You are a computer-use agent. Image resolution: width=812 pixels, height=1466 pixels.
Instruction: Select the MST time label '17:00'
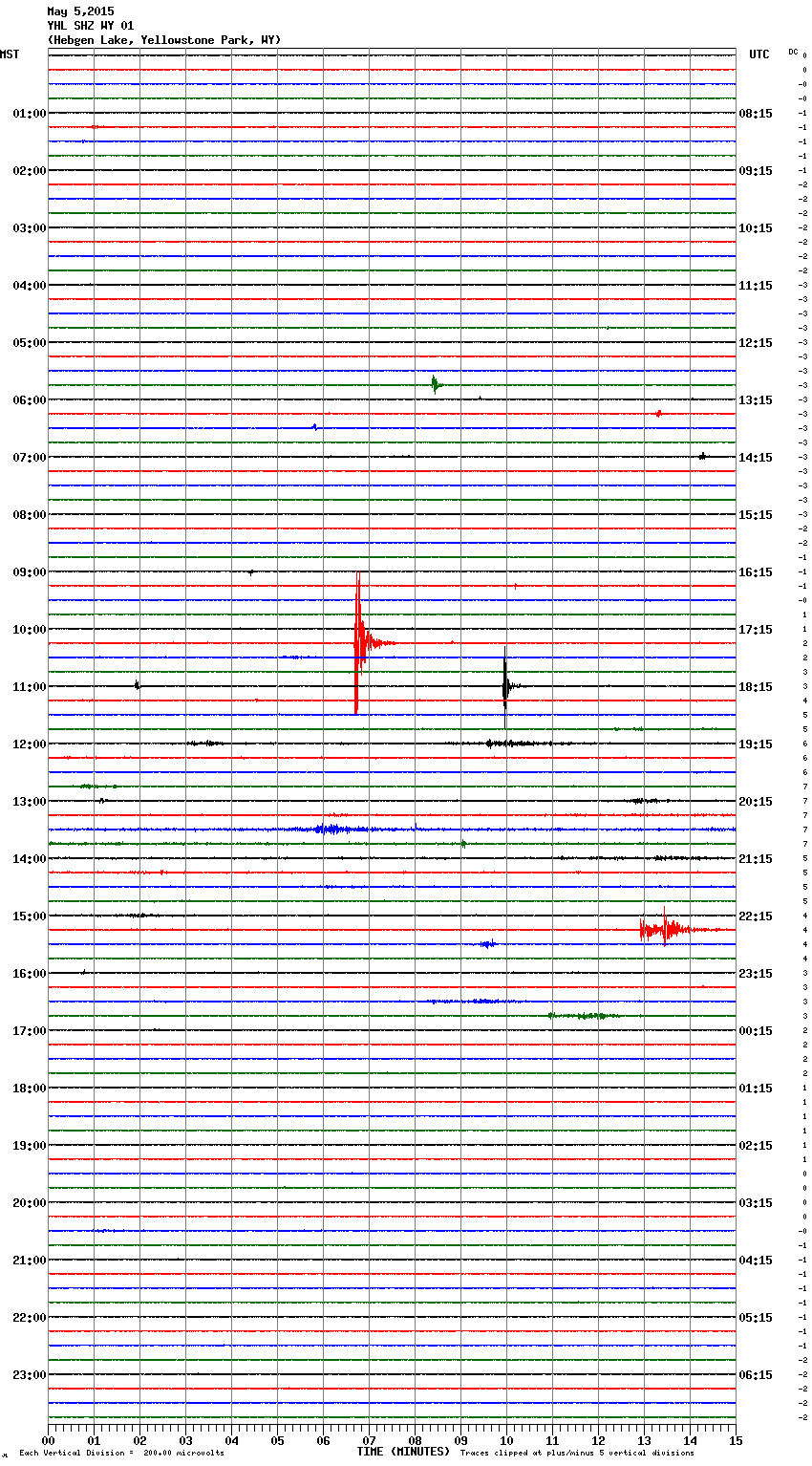coord(30,1031)
